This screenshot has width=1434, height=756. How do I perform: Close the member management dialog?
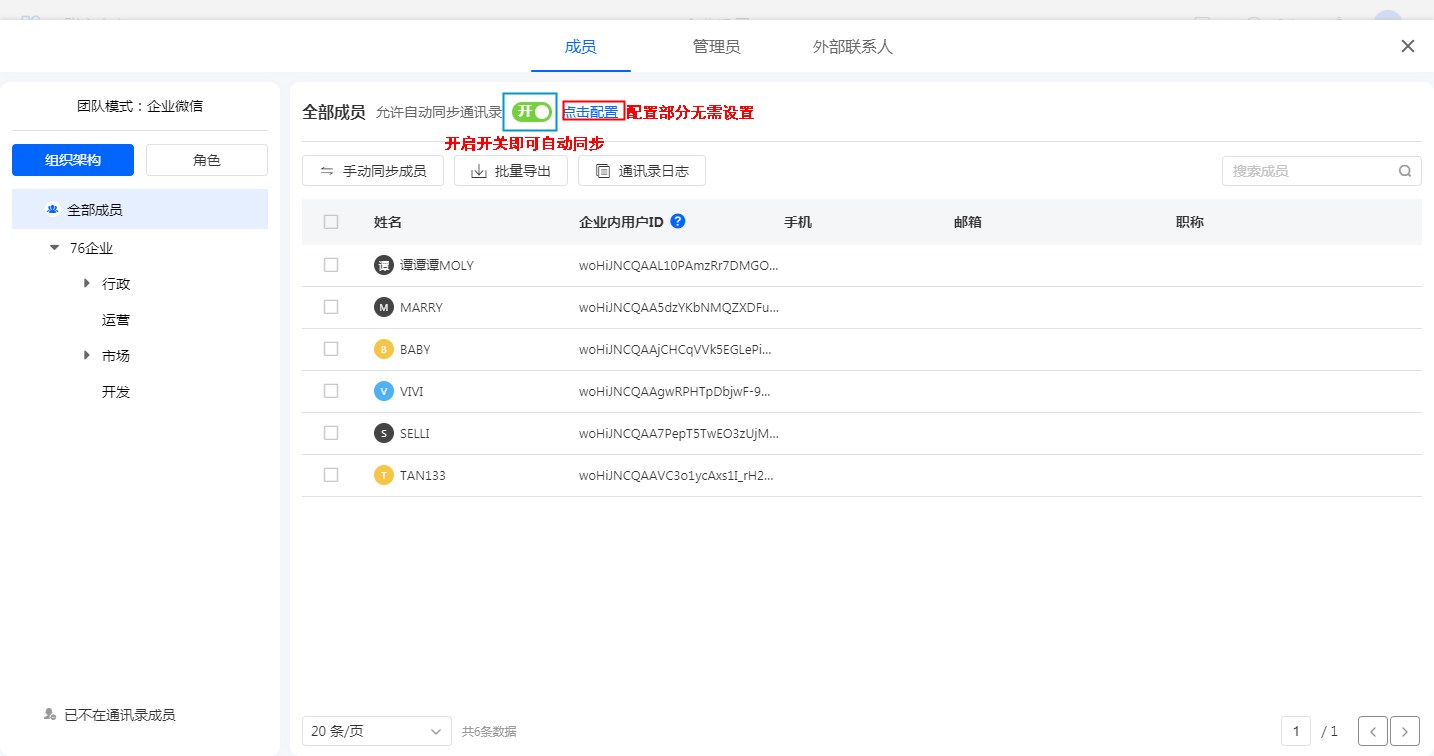tap(1408, 46)
